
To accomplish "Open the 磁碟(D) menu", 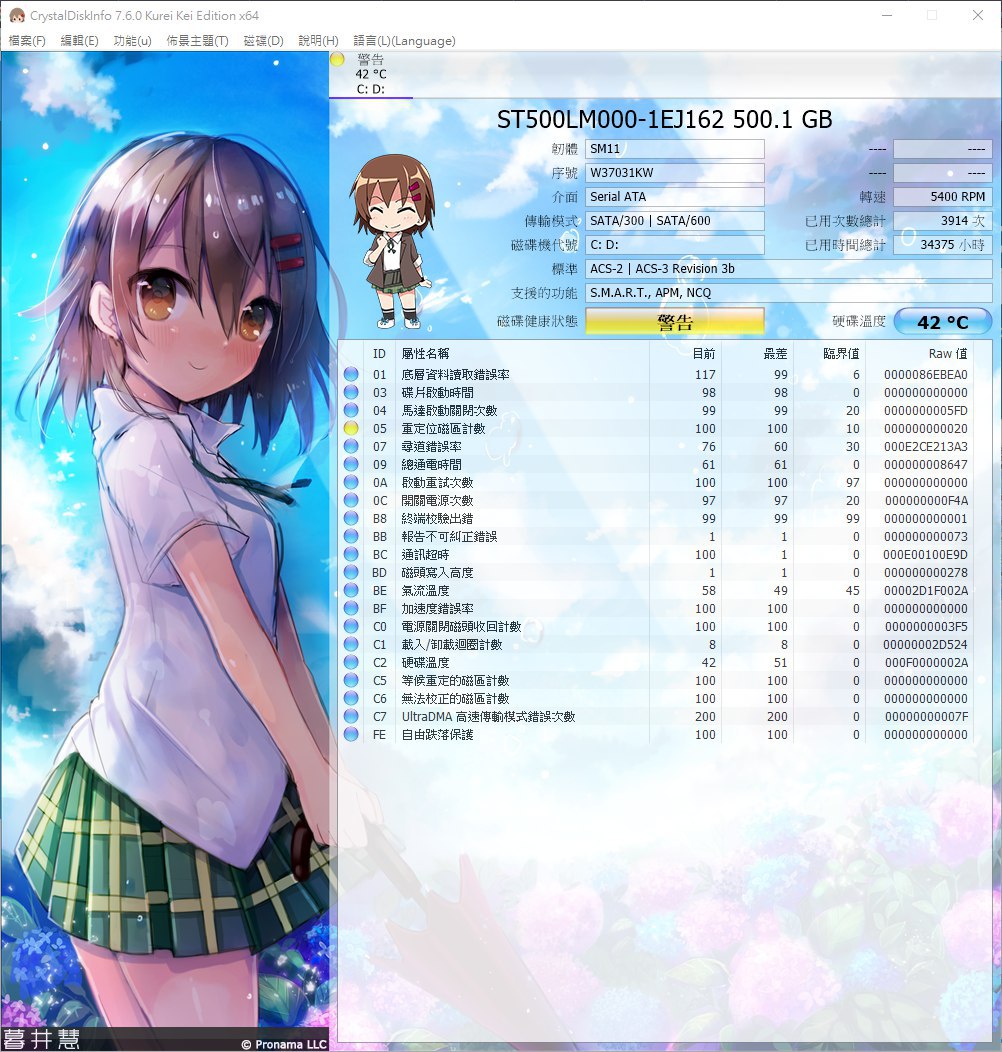I will tap(263, 41).
